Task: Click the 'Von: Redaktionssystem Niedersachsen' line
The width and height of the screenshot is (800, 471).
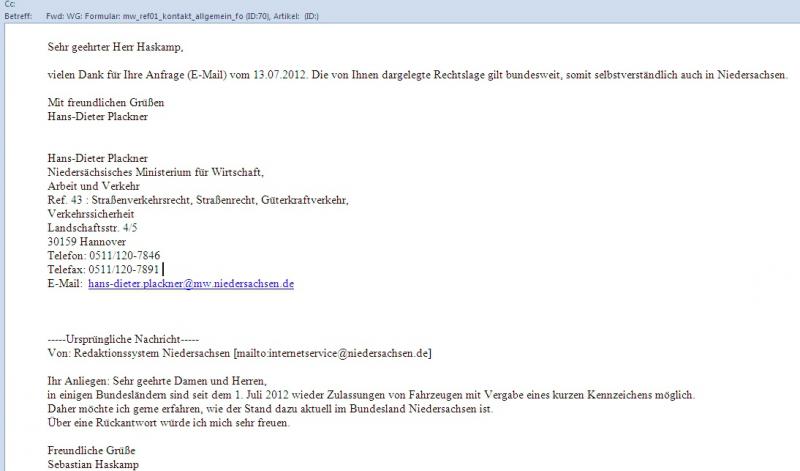Action: pos(239,353)
